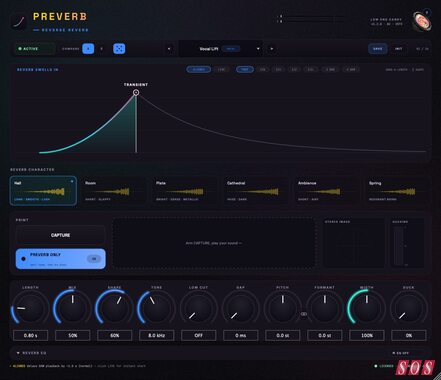Select the Aligned mode pill
Image resolution: width=441 pixels, height=380 pixels.
[x=199, y=69]
